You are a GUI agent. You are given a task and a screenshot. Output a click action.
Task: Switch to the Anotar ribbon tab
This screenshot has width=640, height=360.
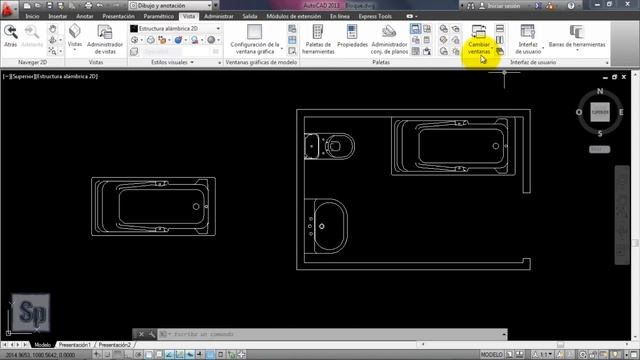pos(85,16)
